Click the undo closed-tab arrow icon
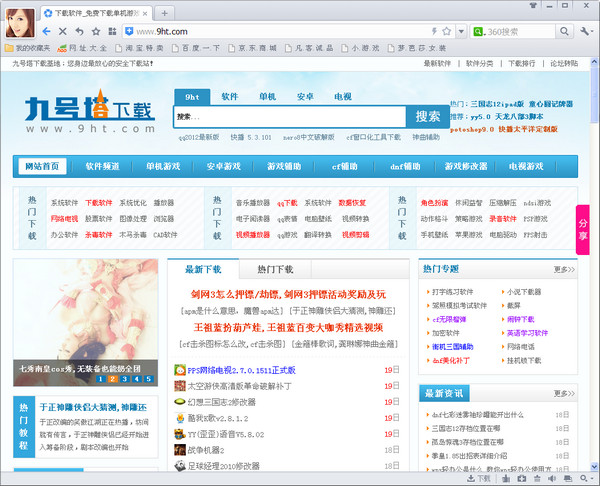Screen dimensions: 600x486 [x=79, y=31]
